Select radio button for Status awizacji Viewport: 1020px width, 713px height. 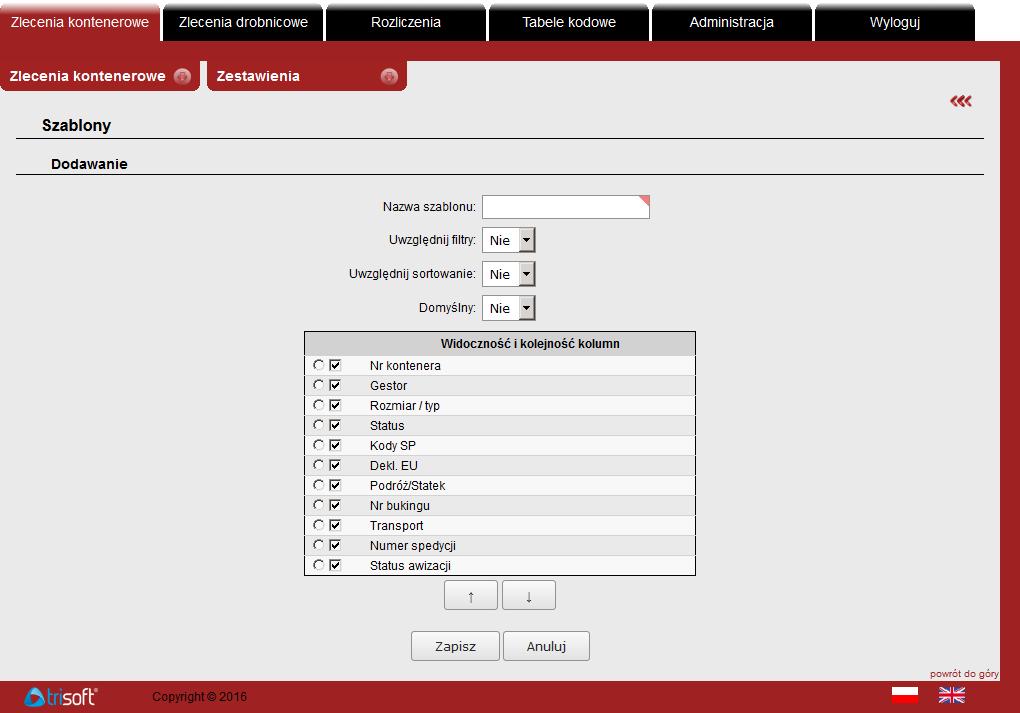[x=318, y=565]
